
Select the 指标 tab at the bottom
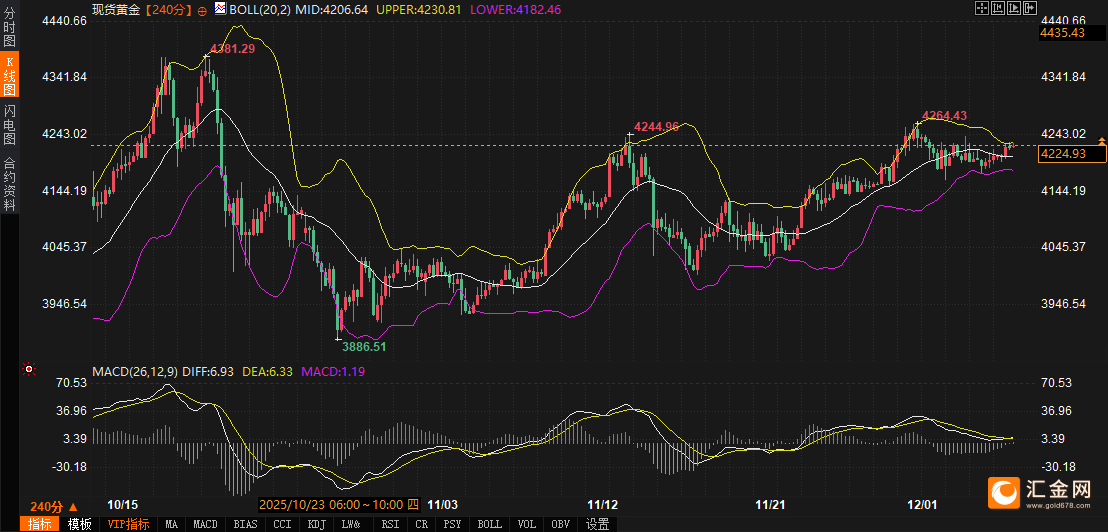(41, 524)
